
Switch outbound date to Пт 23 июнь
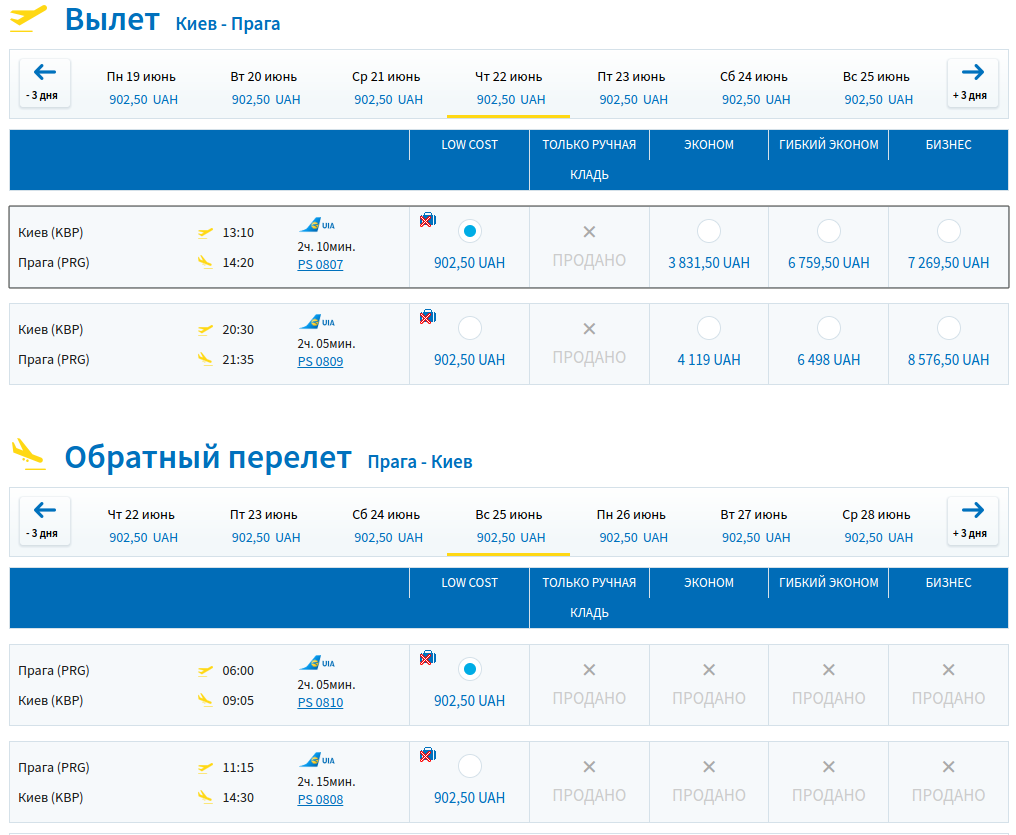coord(631,87)
